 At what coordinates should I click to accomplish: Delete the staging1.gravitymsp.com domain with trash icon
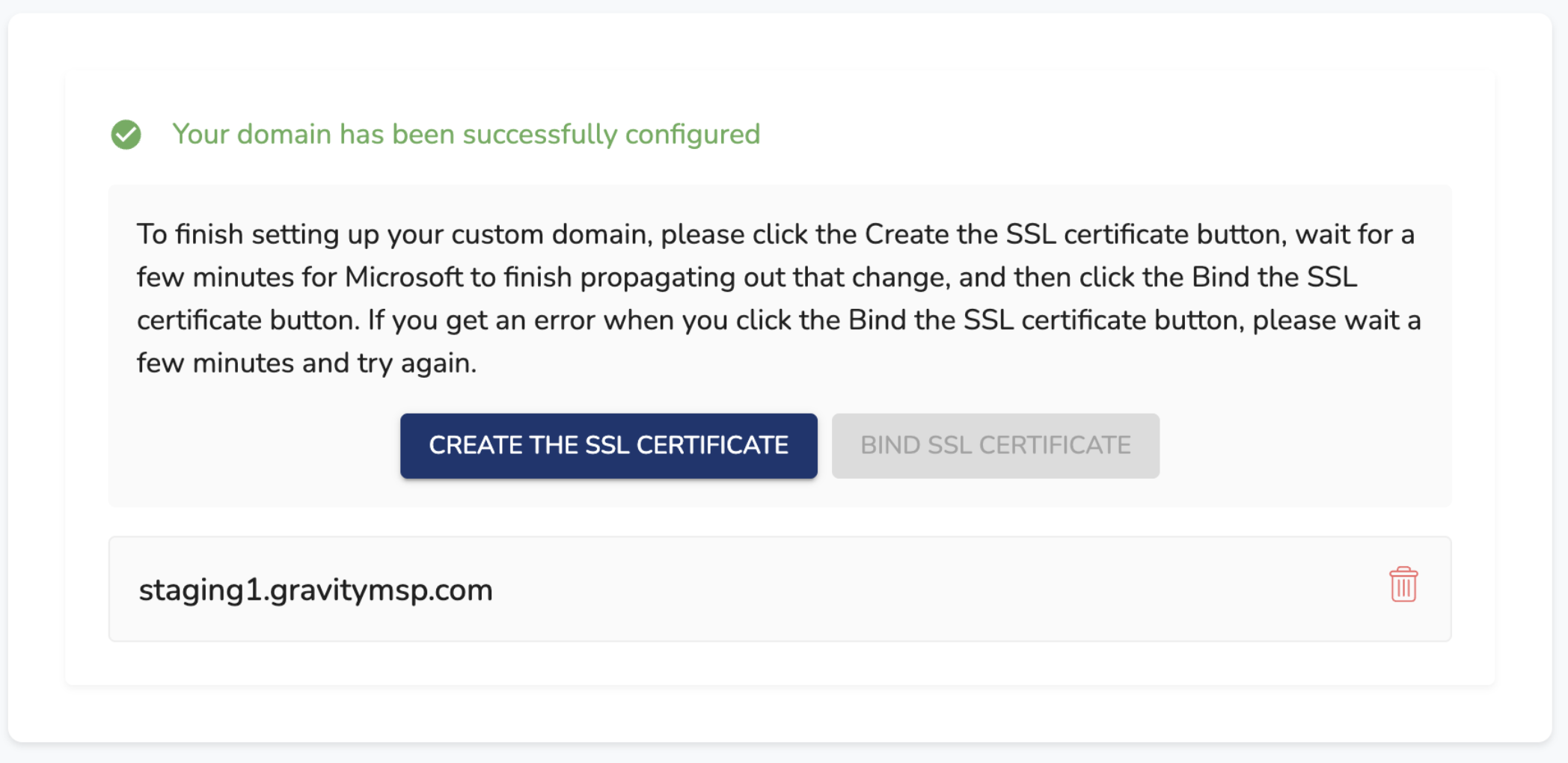(1403, 584)
